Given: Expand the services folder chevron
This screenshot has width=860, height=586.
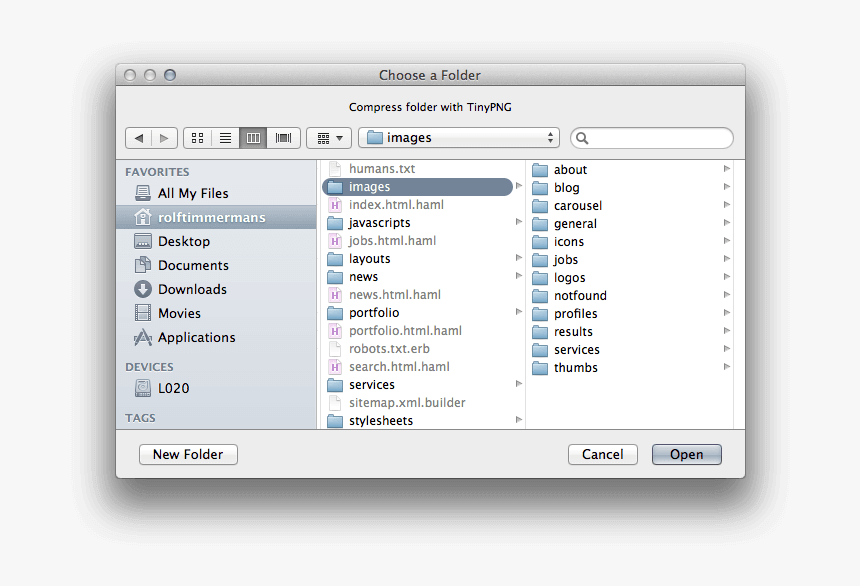Looking at the screenshot, I should (518, 384).
